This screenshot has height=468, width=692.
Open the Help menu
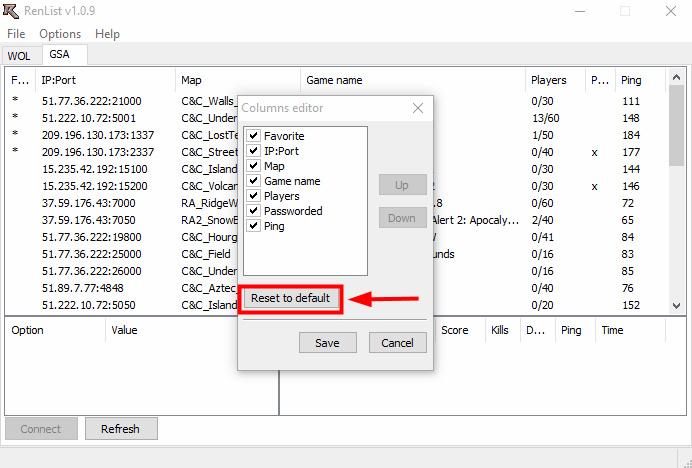(107, 34)
